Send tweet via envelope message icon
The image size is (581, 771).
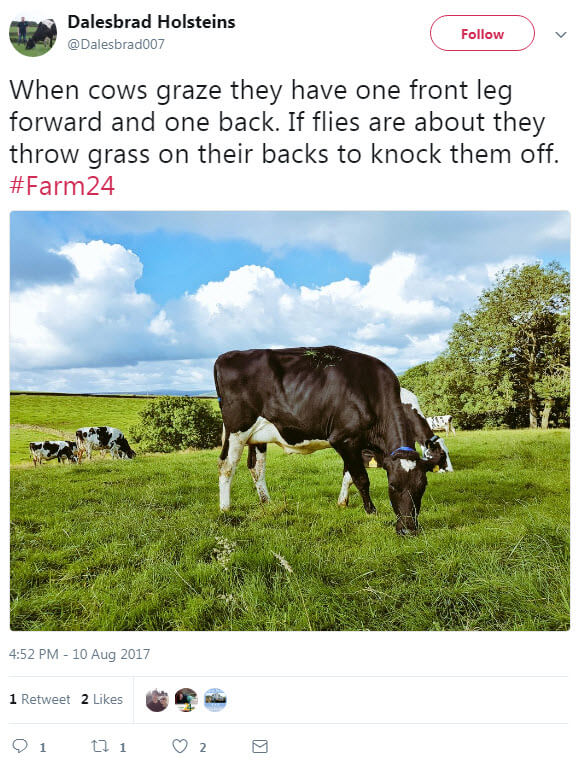click(x=260, y=746)
